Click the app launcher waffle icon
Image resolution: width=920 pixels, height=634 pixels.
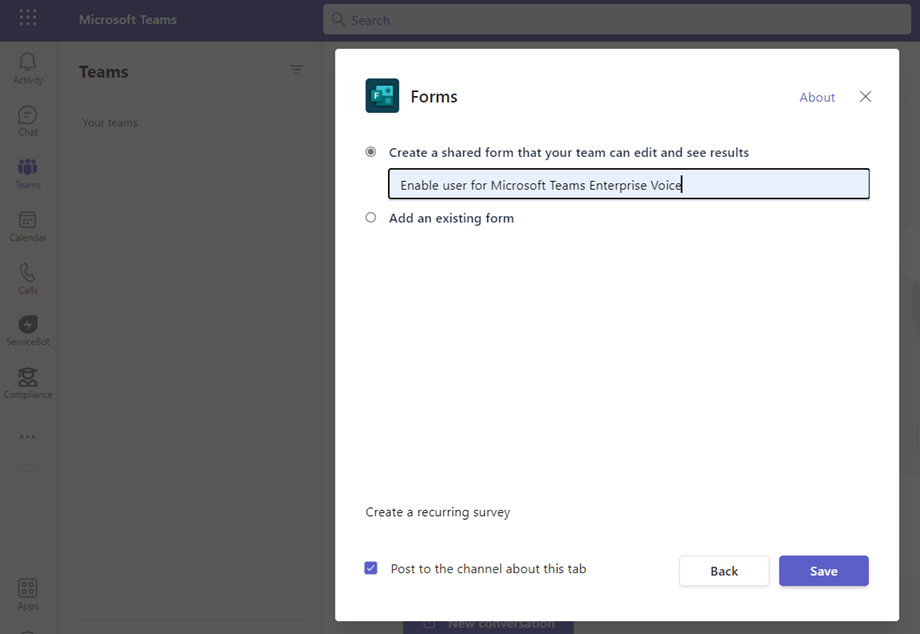[28, 19]
